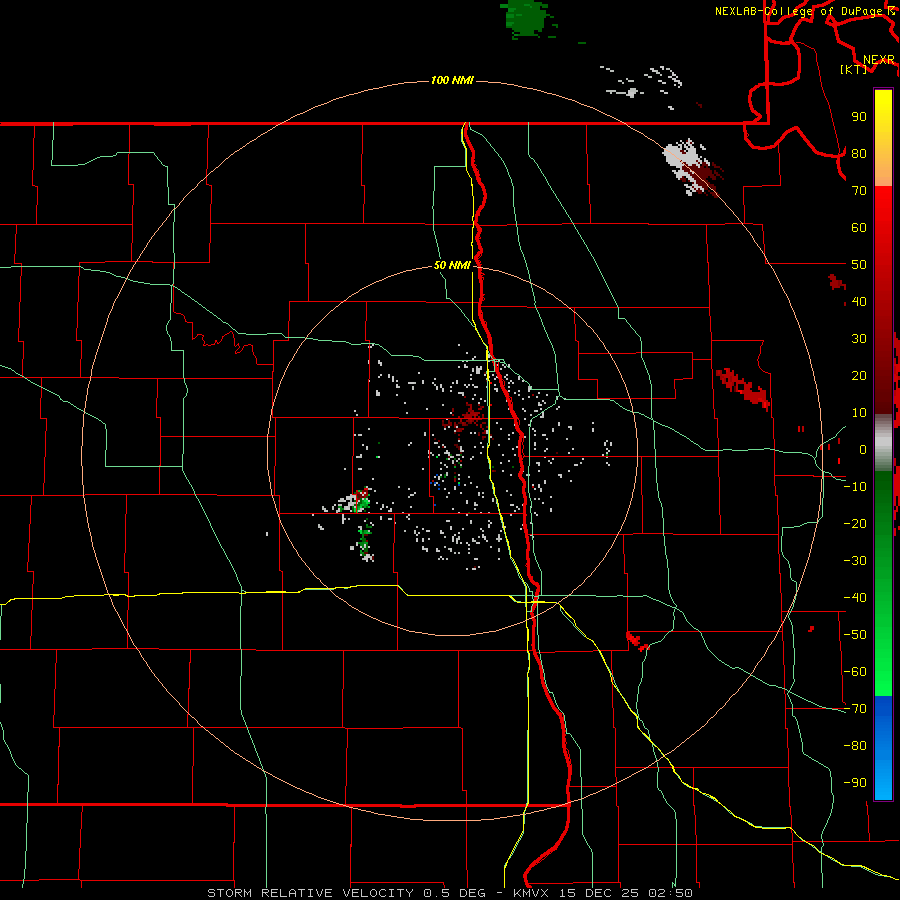
Task: Click the 70 value on the velocity scale
Action: [859, 191]
